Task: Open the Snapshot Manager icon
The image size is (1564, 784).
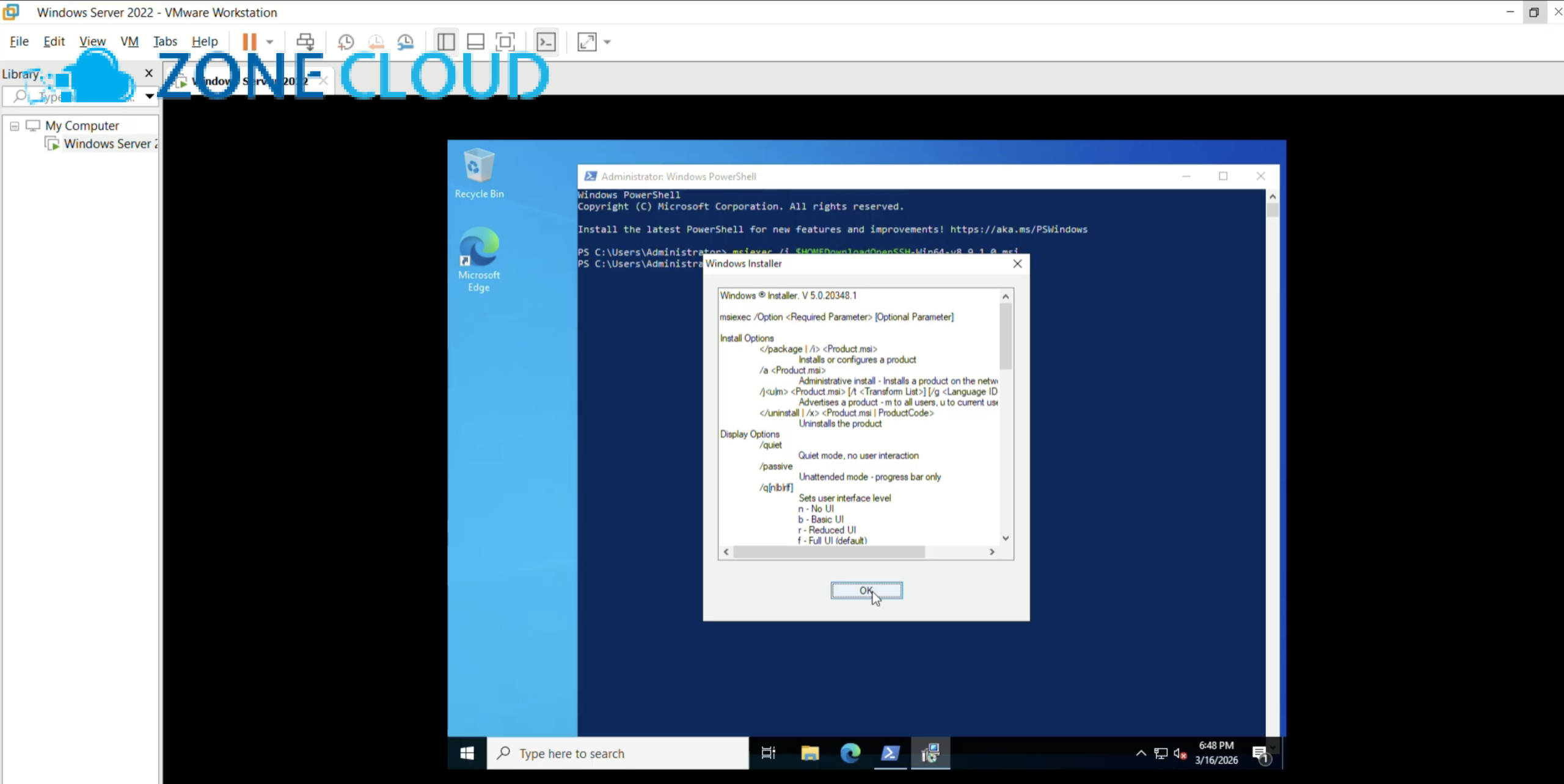Action: click(x=406, y=42)
